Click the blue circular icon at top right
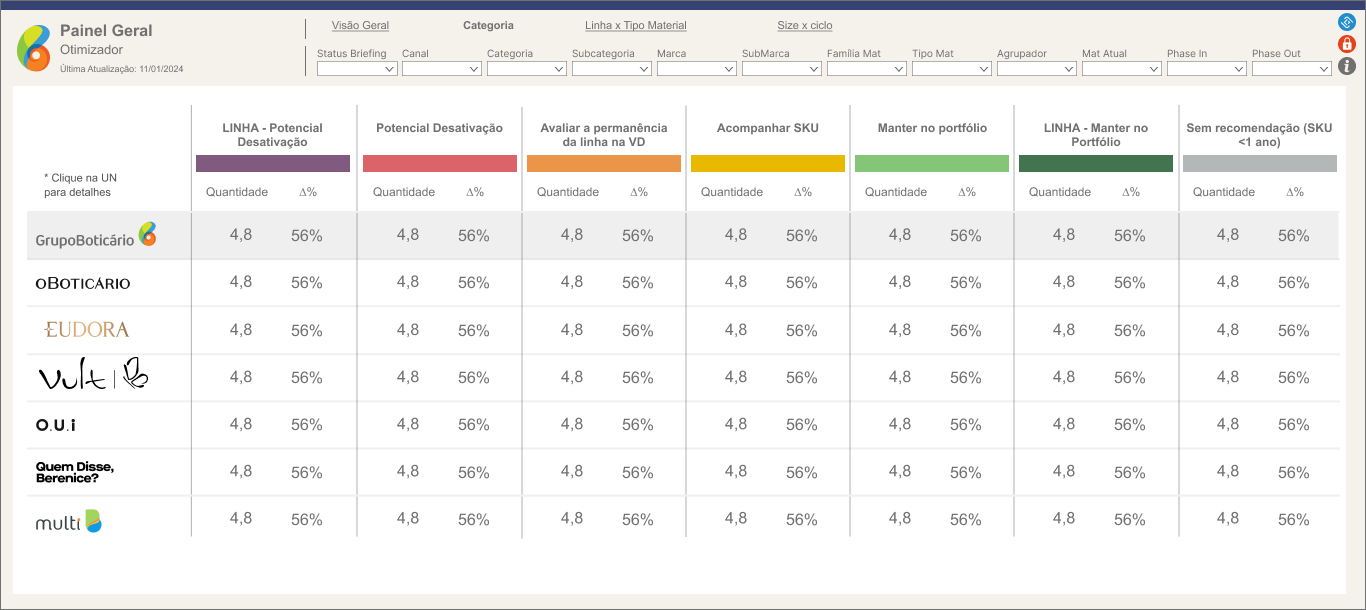Image resolution: width=1366 pixels, height=610 pixels. [1346, 22]
